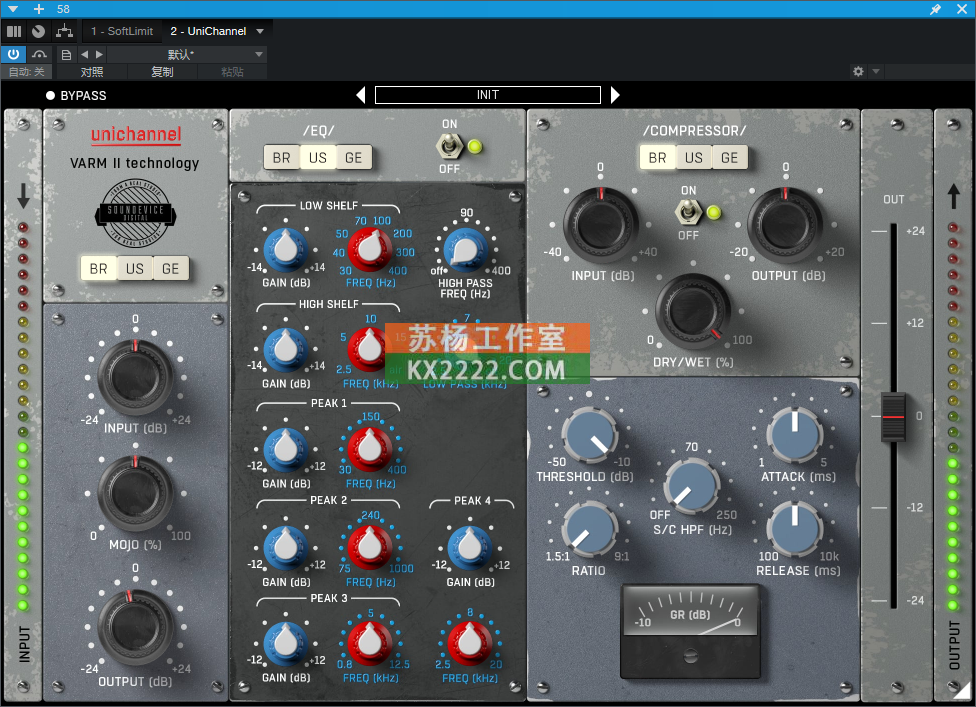Viewport: 976px width, 707px height.
Task: Click the GR (dB) meter display
Action: 690,611
